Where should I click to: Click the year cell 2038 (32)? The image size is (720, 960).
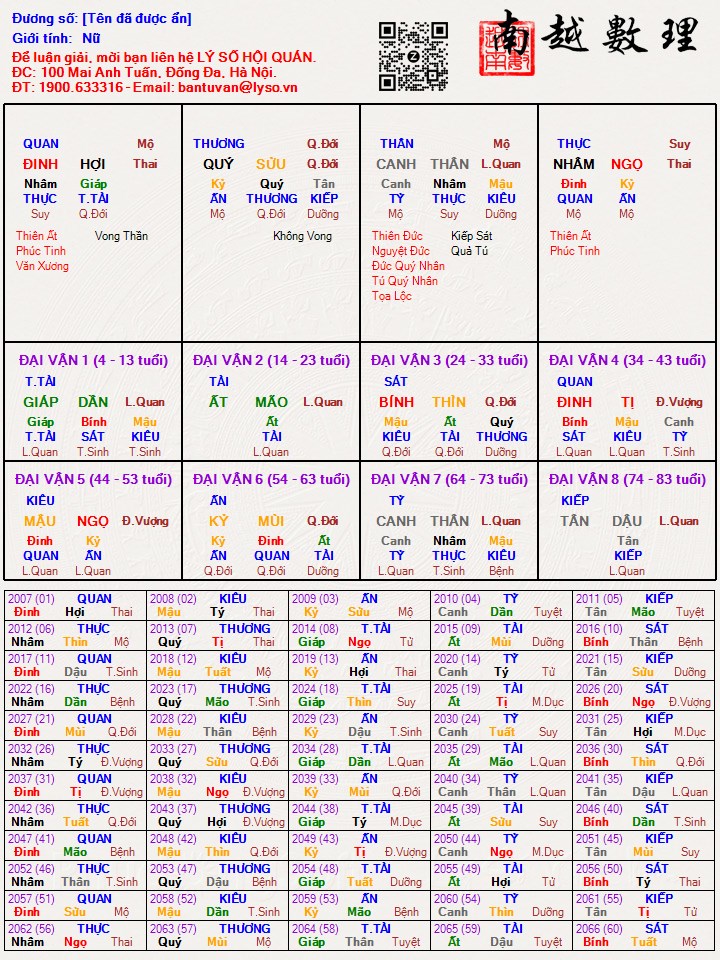217,786
